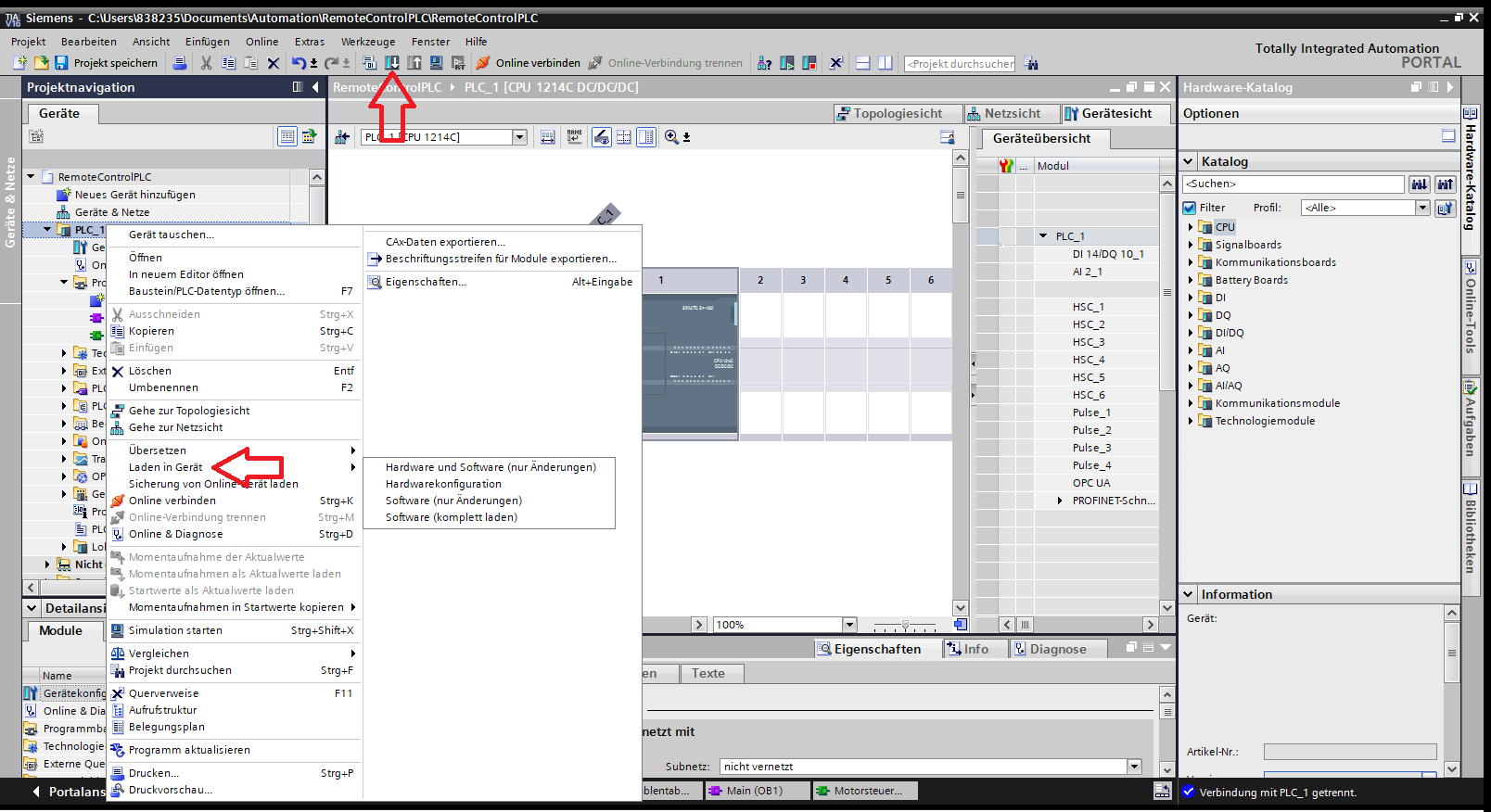Open the Projekt menu
This screenshot has height=812, width=1491.
click(28, 42)
